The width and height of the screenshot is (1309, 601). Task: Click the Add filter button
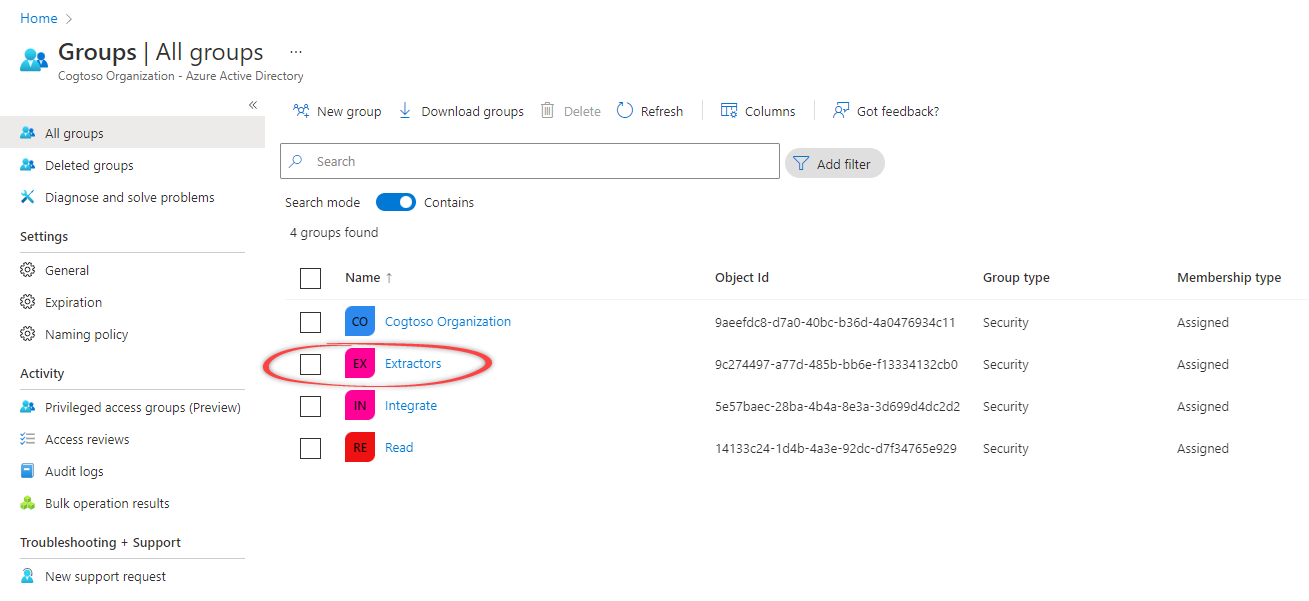tap(834, 164)
